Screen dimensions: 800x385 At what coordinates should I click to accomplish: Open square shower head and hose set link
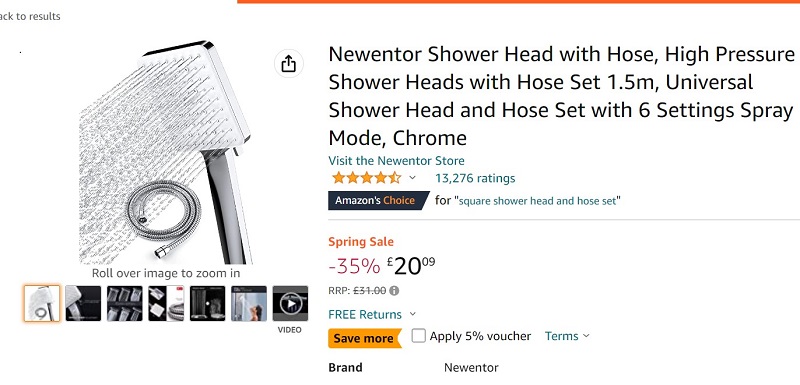(538, 200)
